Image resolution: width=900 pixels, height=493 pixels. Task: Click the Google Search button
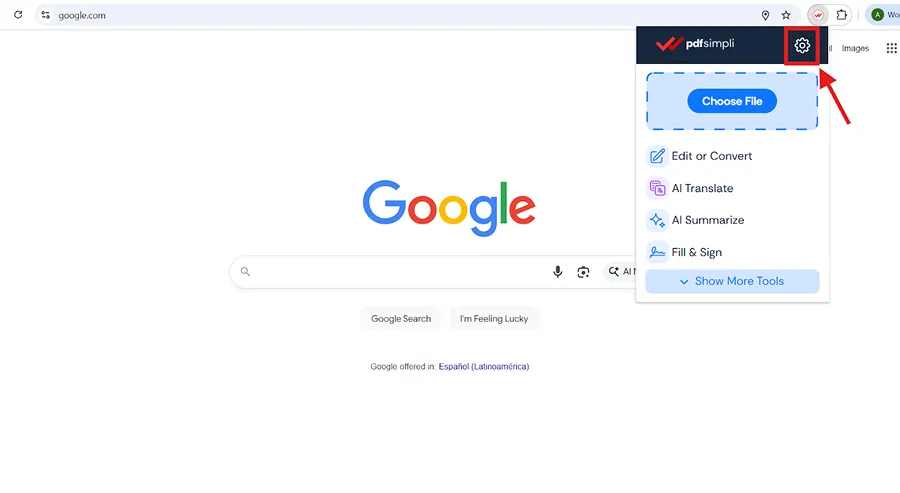click(401, 319)
